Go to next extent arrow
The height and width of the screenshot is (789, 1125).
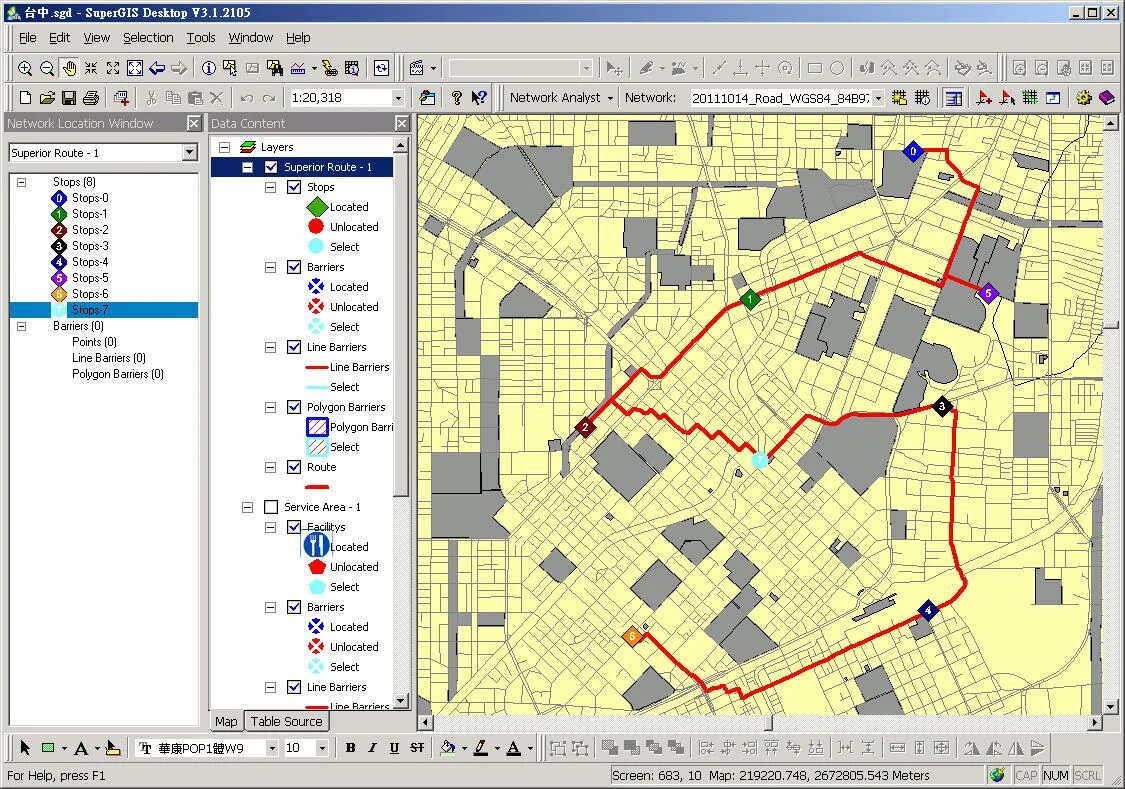point(179,68)
